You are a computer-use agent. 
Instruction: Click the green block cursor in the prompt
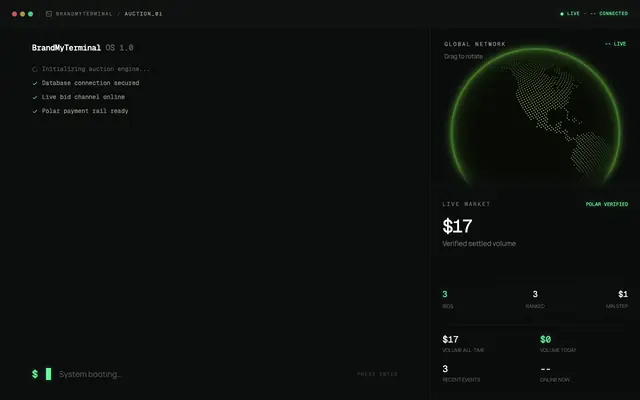(49, 374)
